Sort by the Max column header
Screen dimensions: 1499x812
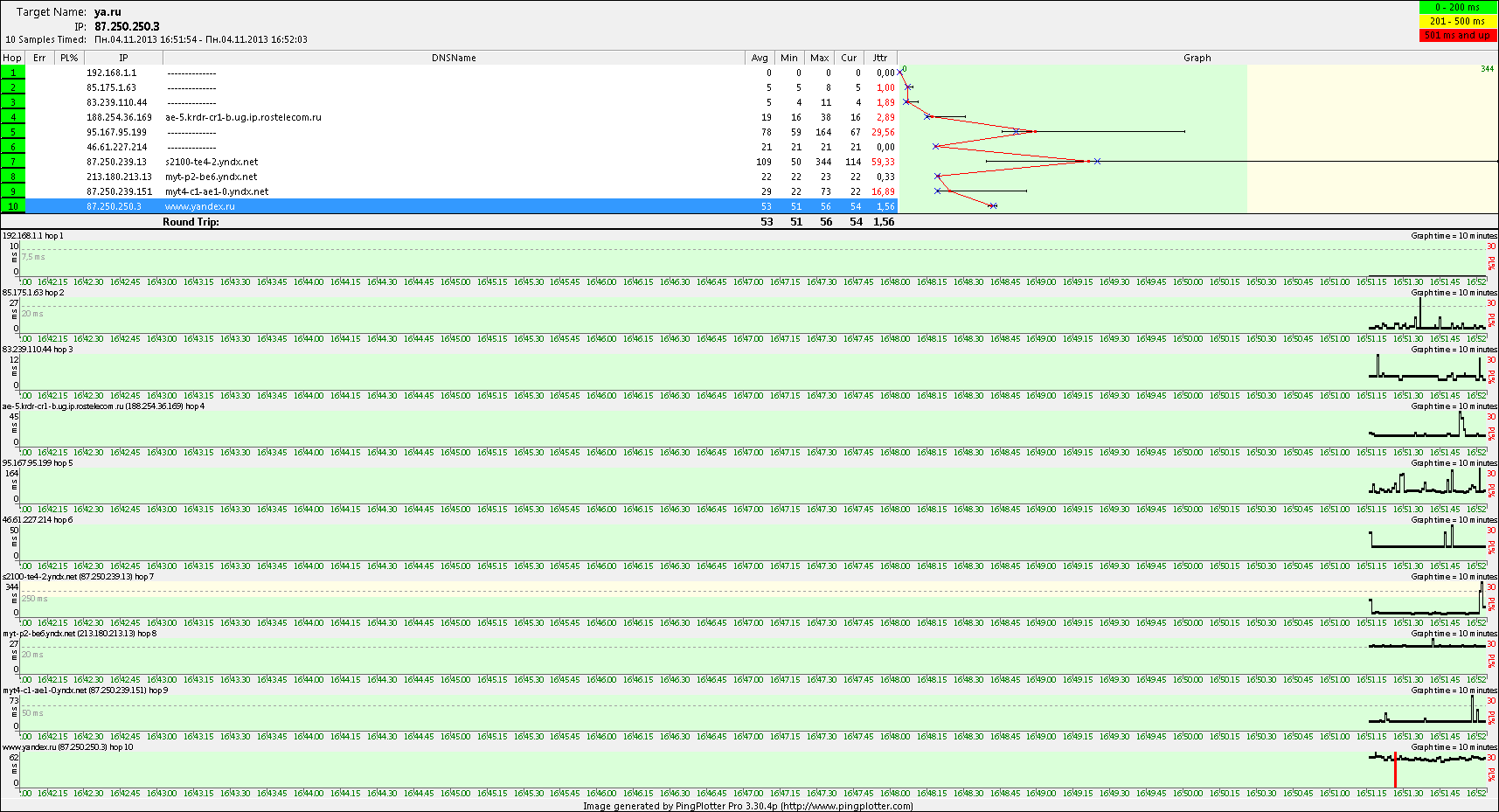pyautogui.click(x=819, y=58)
